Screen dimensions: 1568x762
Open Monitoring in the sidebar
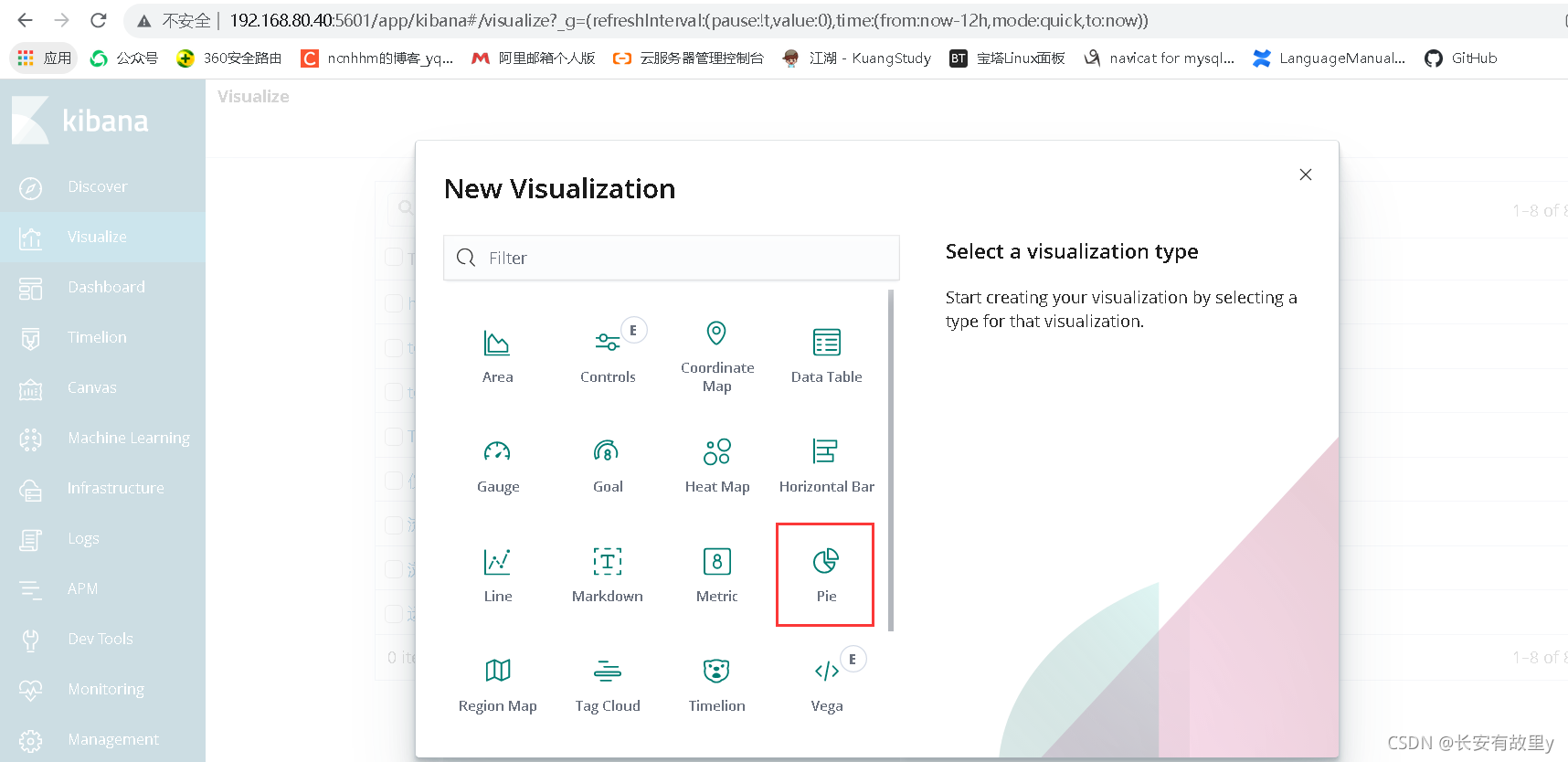[102, 689]
